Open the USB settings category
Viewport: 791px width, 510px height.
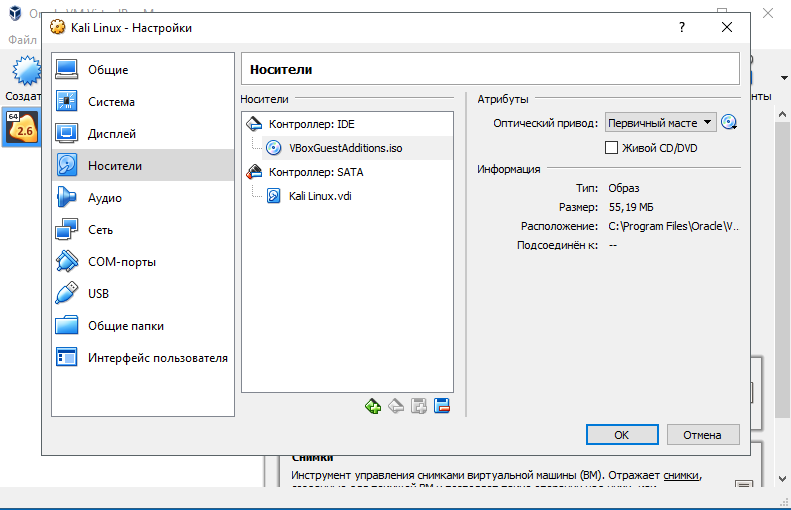tap(143, 293)
